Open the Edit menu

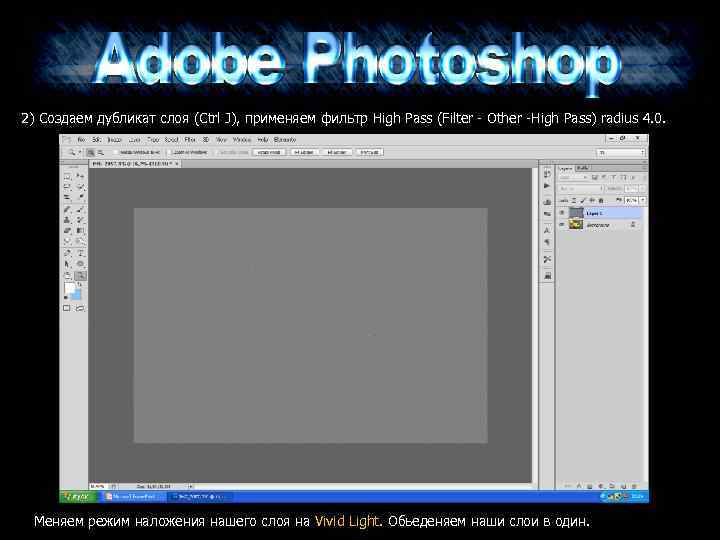click(96, 140)
